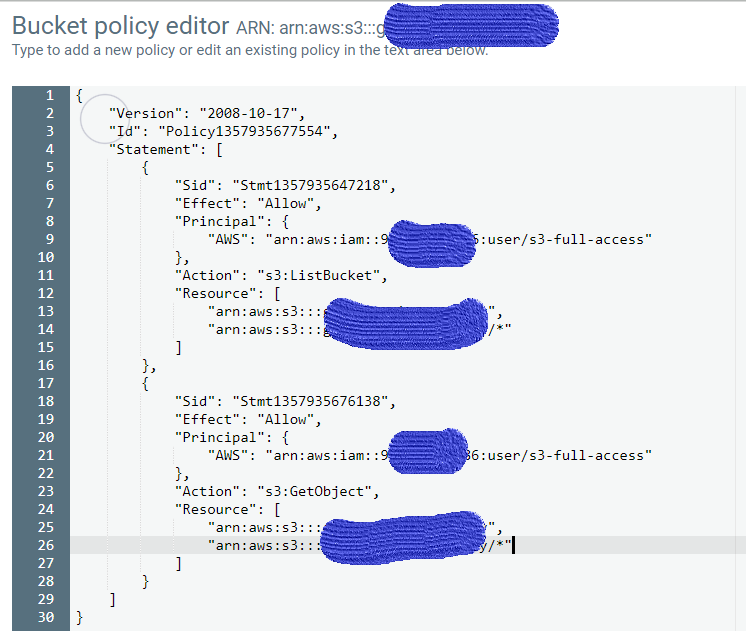The height and width of the screenshot is (631, 746).
Task: Click user/s3-full-access text on line 21
Action: click(x=564, y=455)
